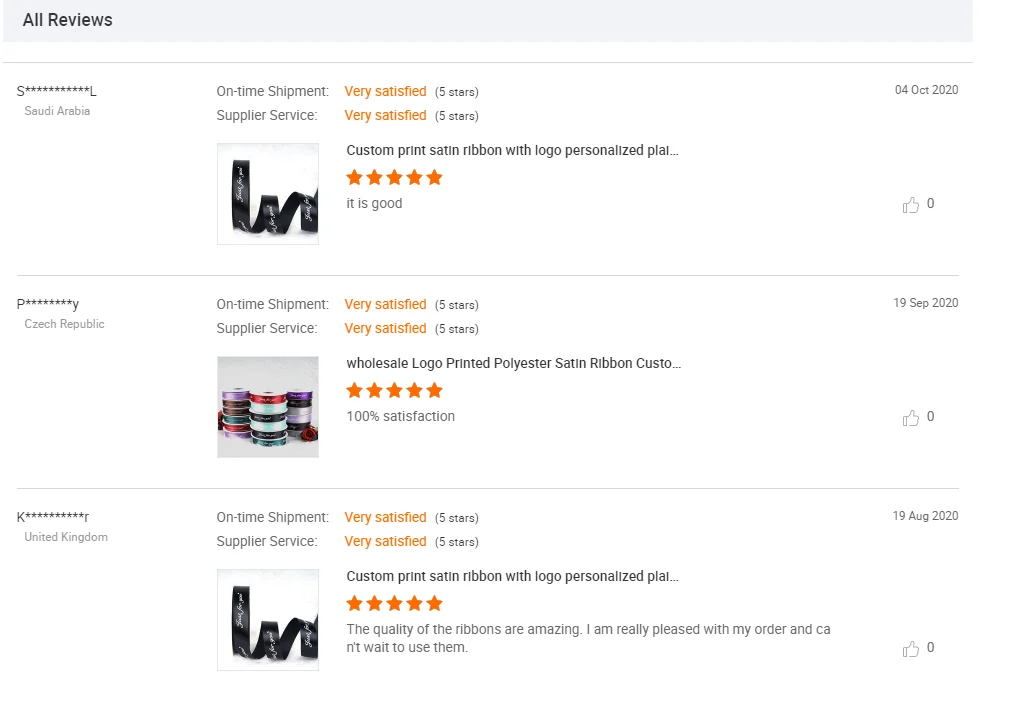The width and height of the screenshot is (1013, 702).
Task: Click star rating on the 19 Aug review
Action: [x=394, y=604]
